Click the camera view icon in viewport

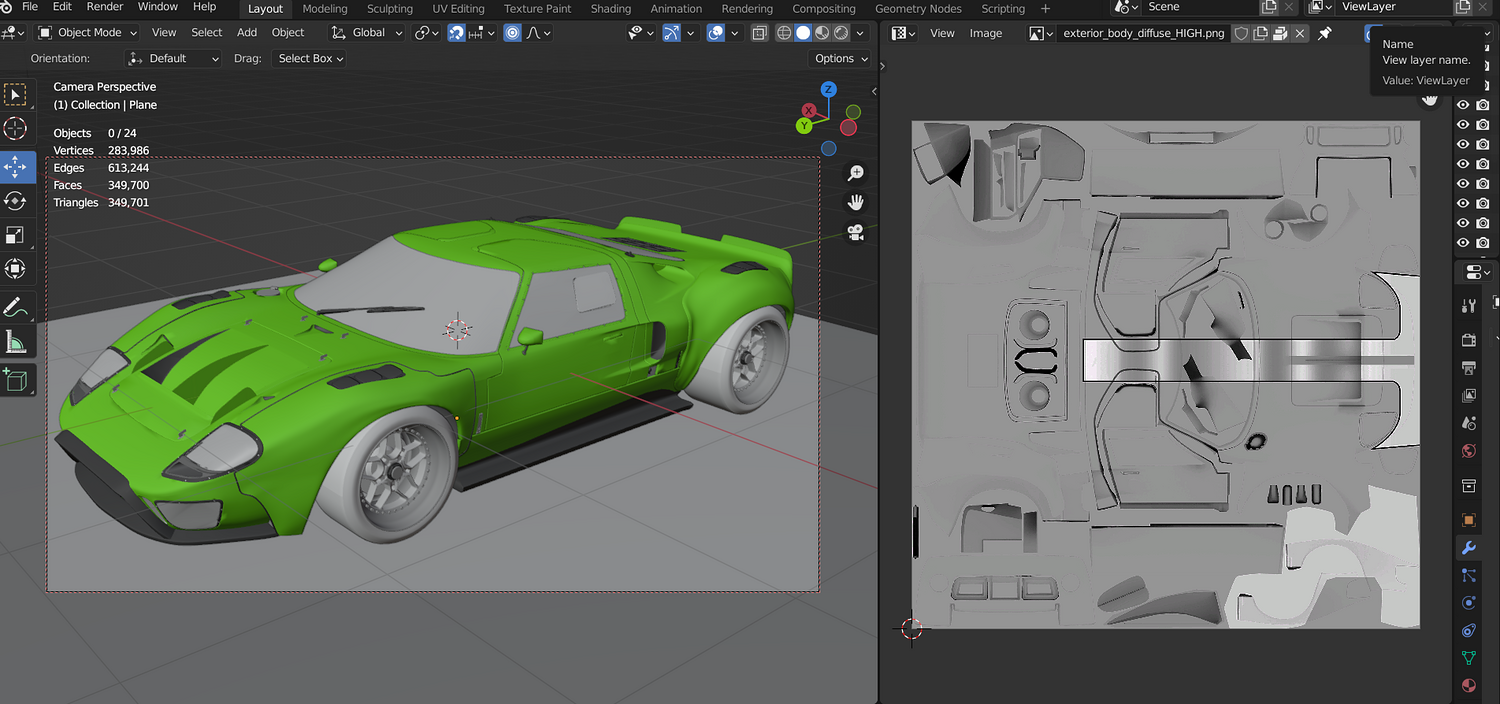855,233
